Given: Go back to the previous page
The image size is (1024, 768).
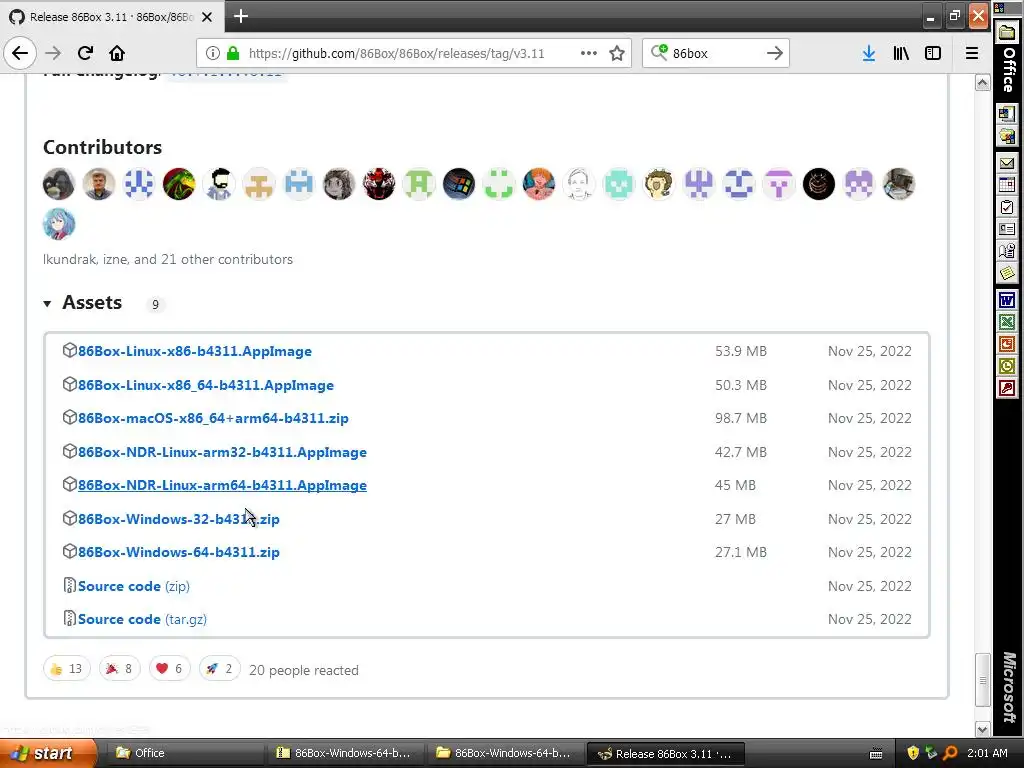Looking at the screenshot, I should (20, 53).
